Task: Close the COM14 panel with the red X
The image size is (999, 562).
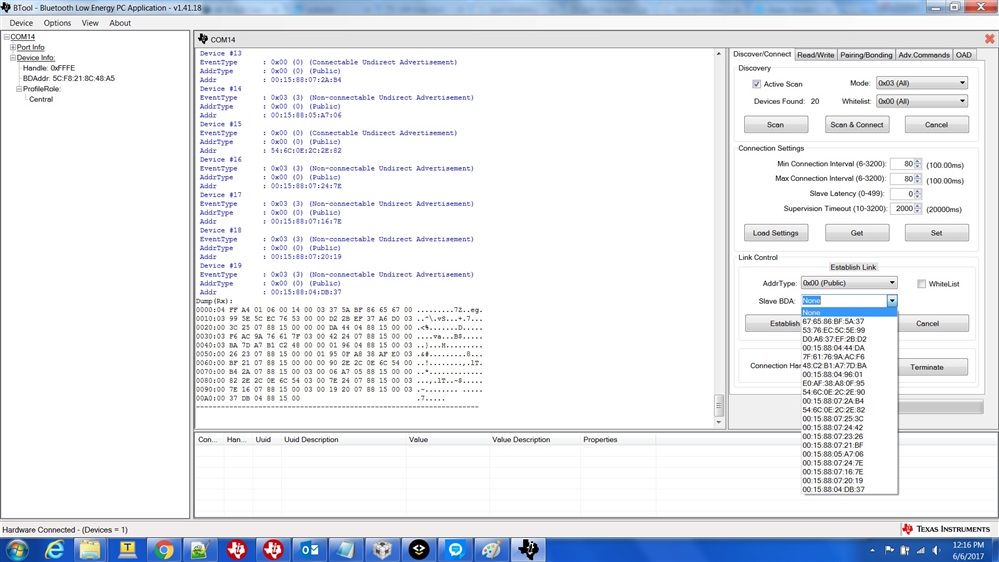Action: point(989,39)
